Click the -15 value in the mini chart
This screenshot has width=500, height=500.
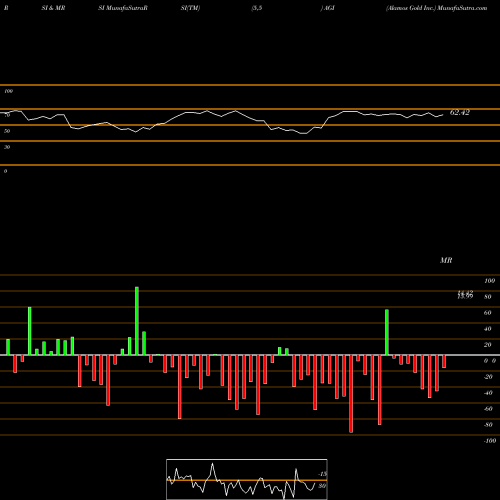[322, 474]
